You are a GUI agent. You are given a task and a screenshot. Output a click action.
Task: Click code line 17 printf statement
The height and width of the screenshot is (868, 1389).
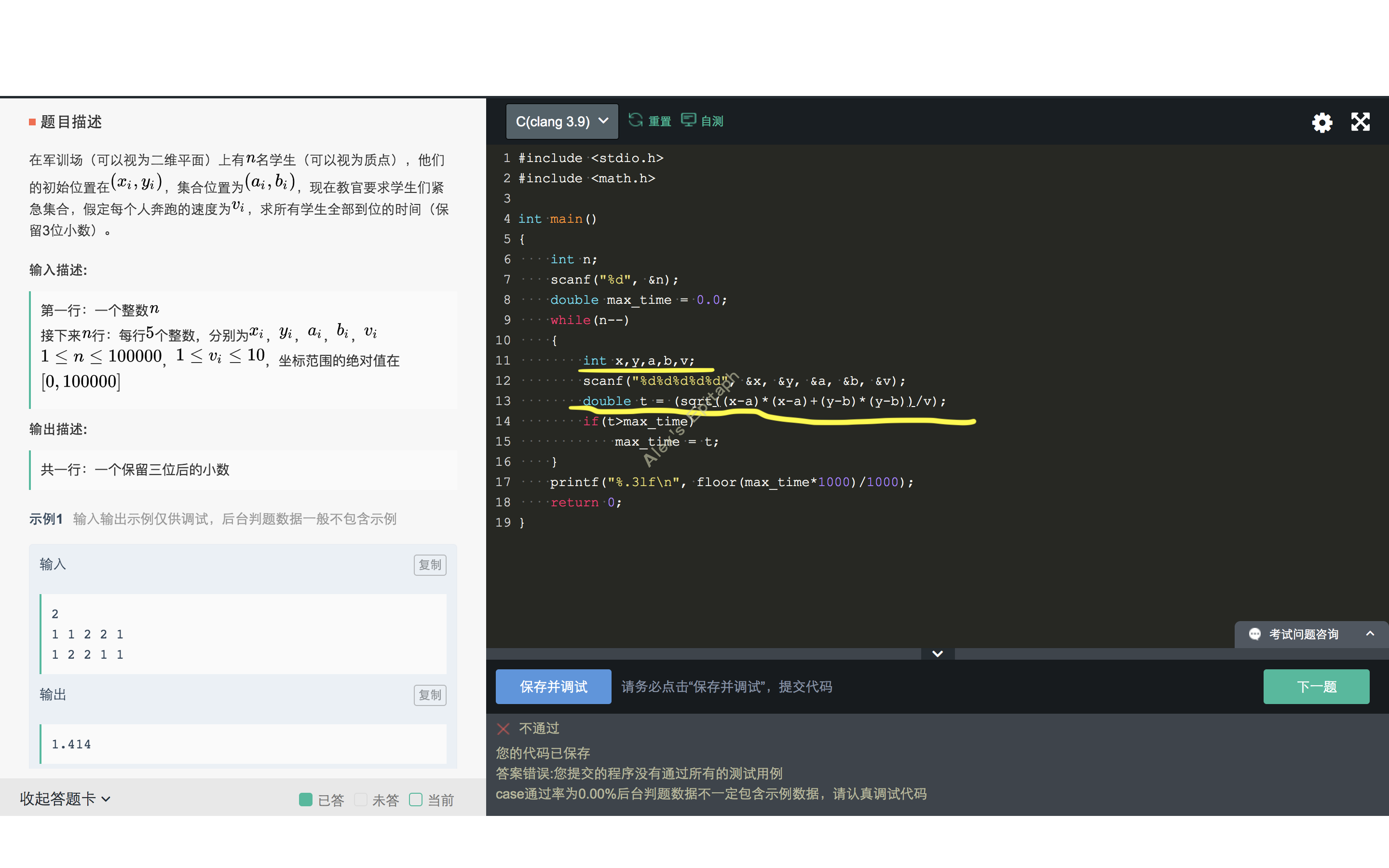click(x=729, y=482)
